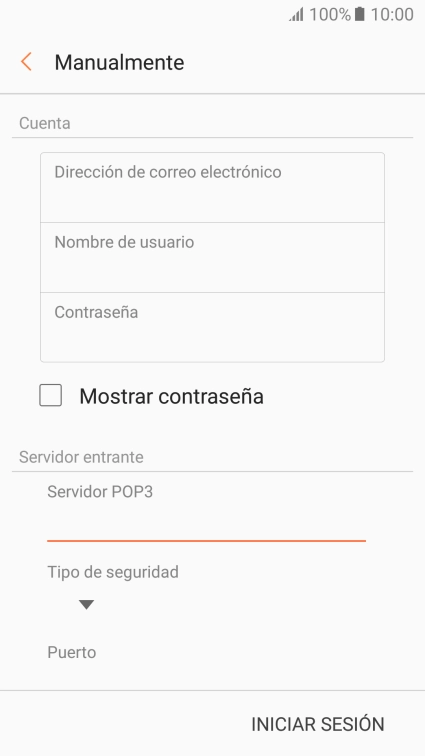Tap the Servidor POP3 label text
The image size is (425, 756).
tap(100, 491)
